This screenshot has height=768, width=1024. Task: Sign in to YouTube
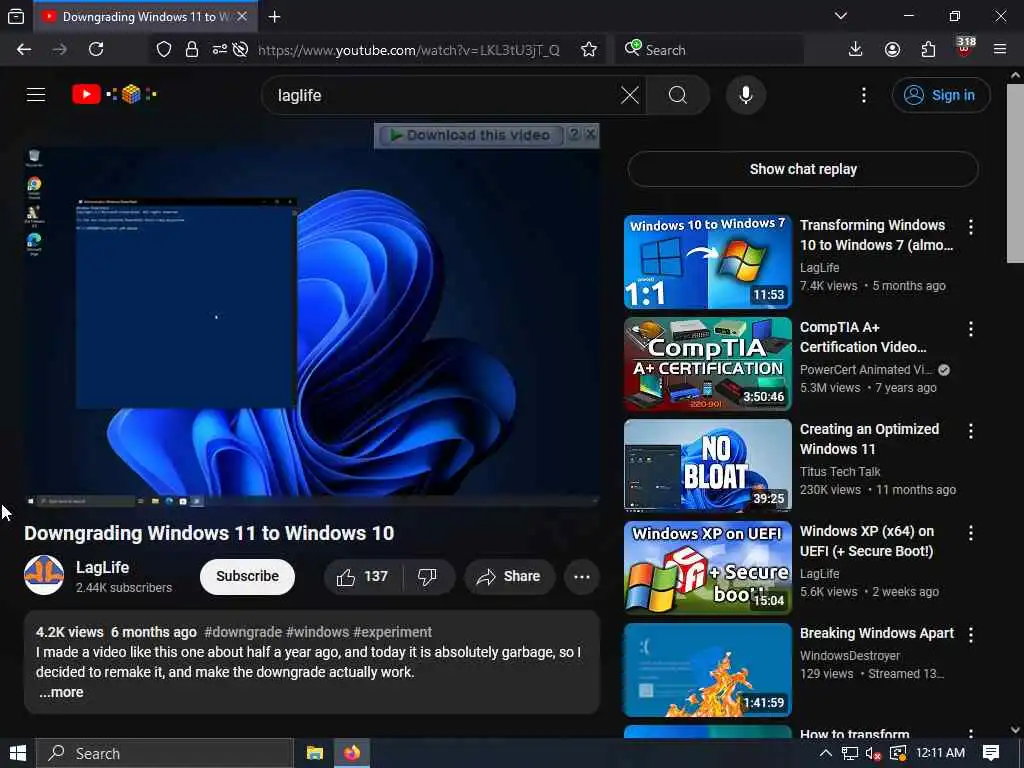(940, 95)
